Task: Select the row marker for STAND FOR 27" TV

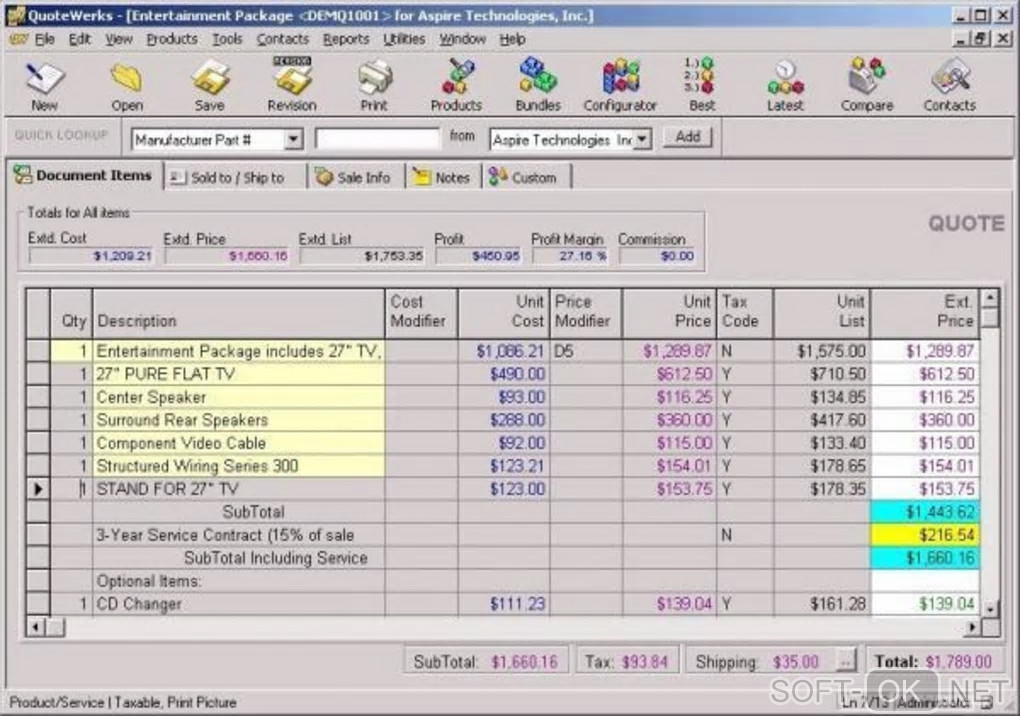Action: [x=38, y=489]
